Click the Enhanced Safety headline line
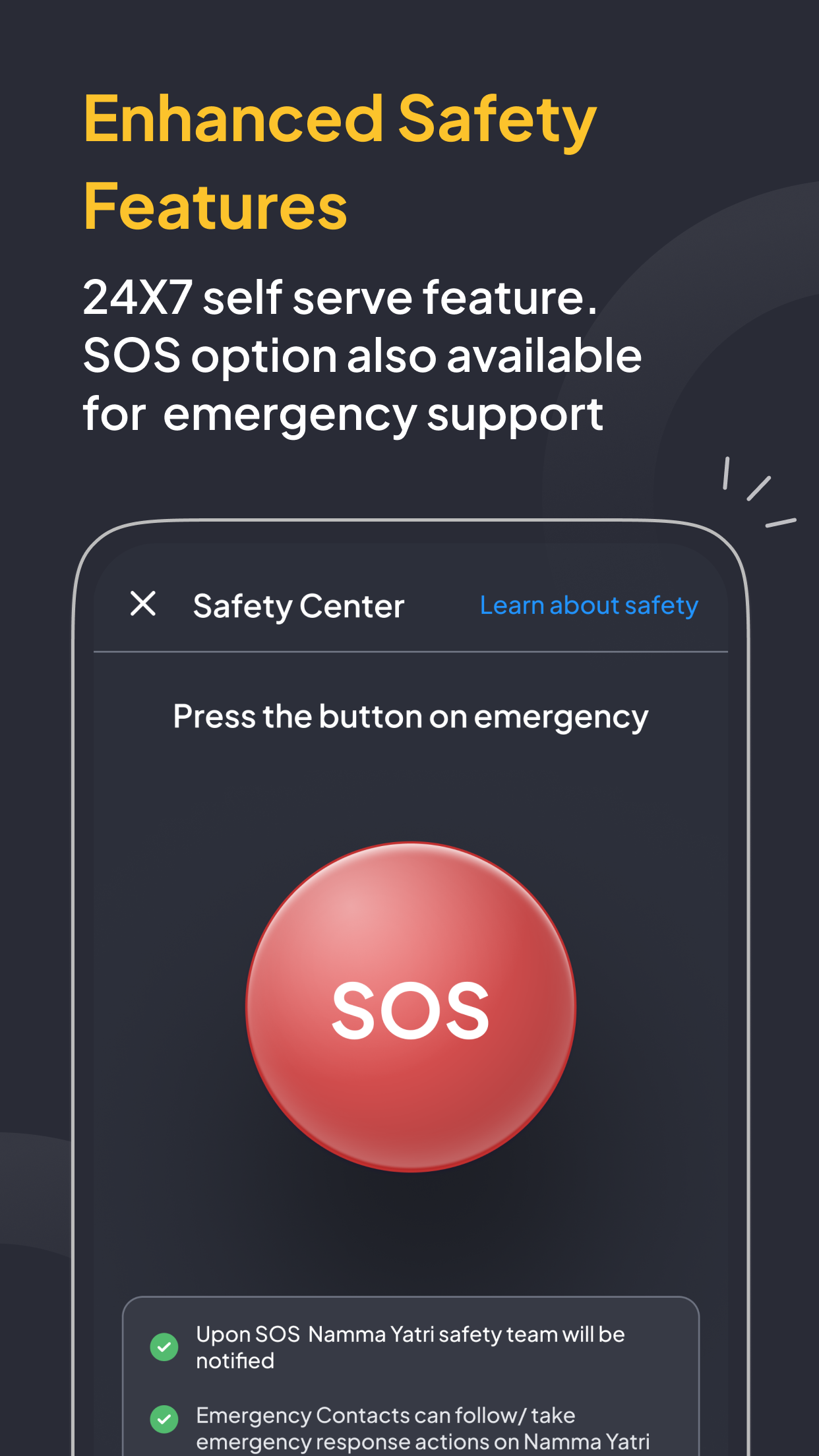819x1456 pixels. pyautogui.click(x=340, y=120)
